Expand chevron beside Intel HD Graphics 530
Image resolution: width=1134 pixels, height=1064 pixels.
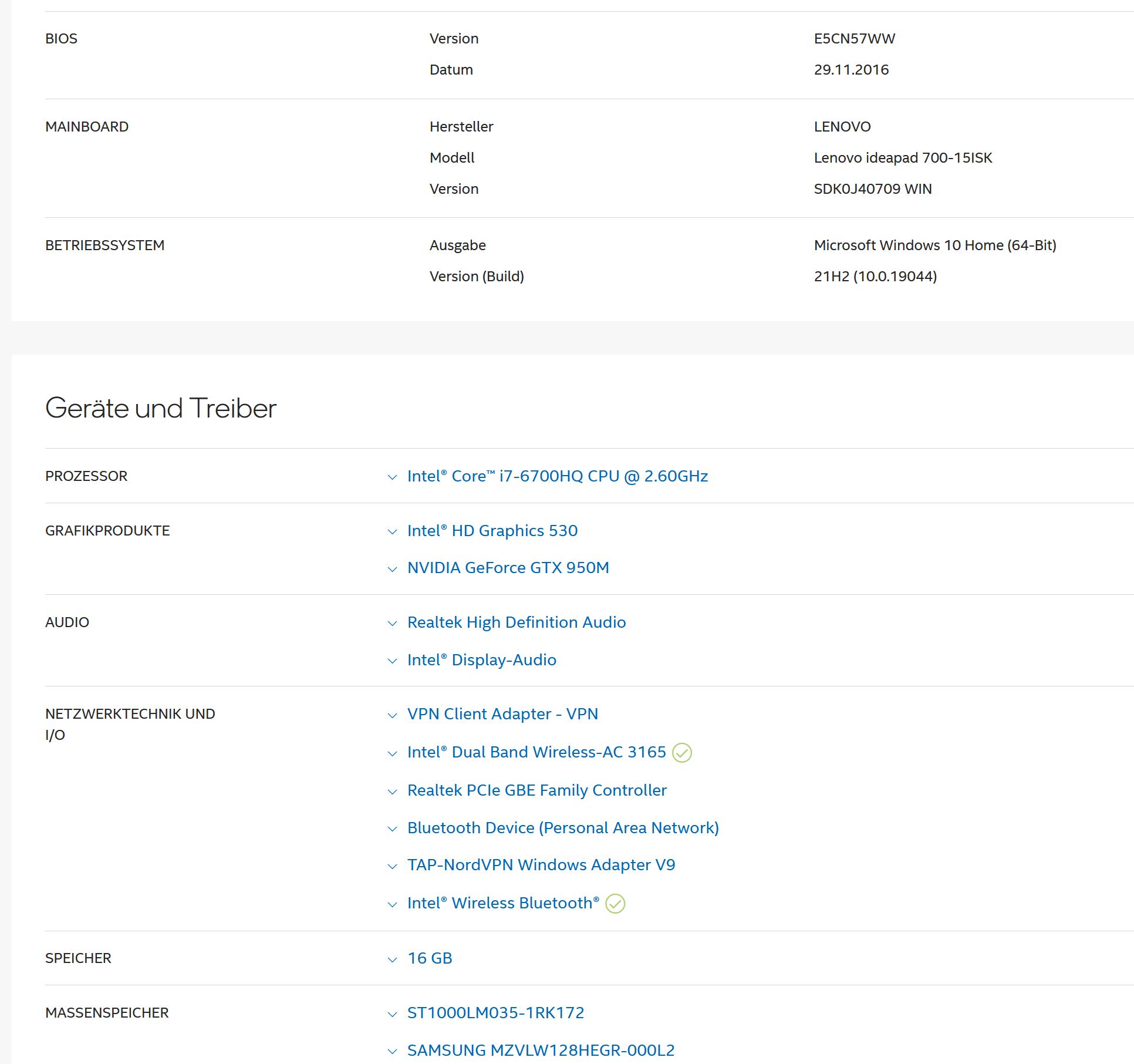[392, 532]
